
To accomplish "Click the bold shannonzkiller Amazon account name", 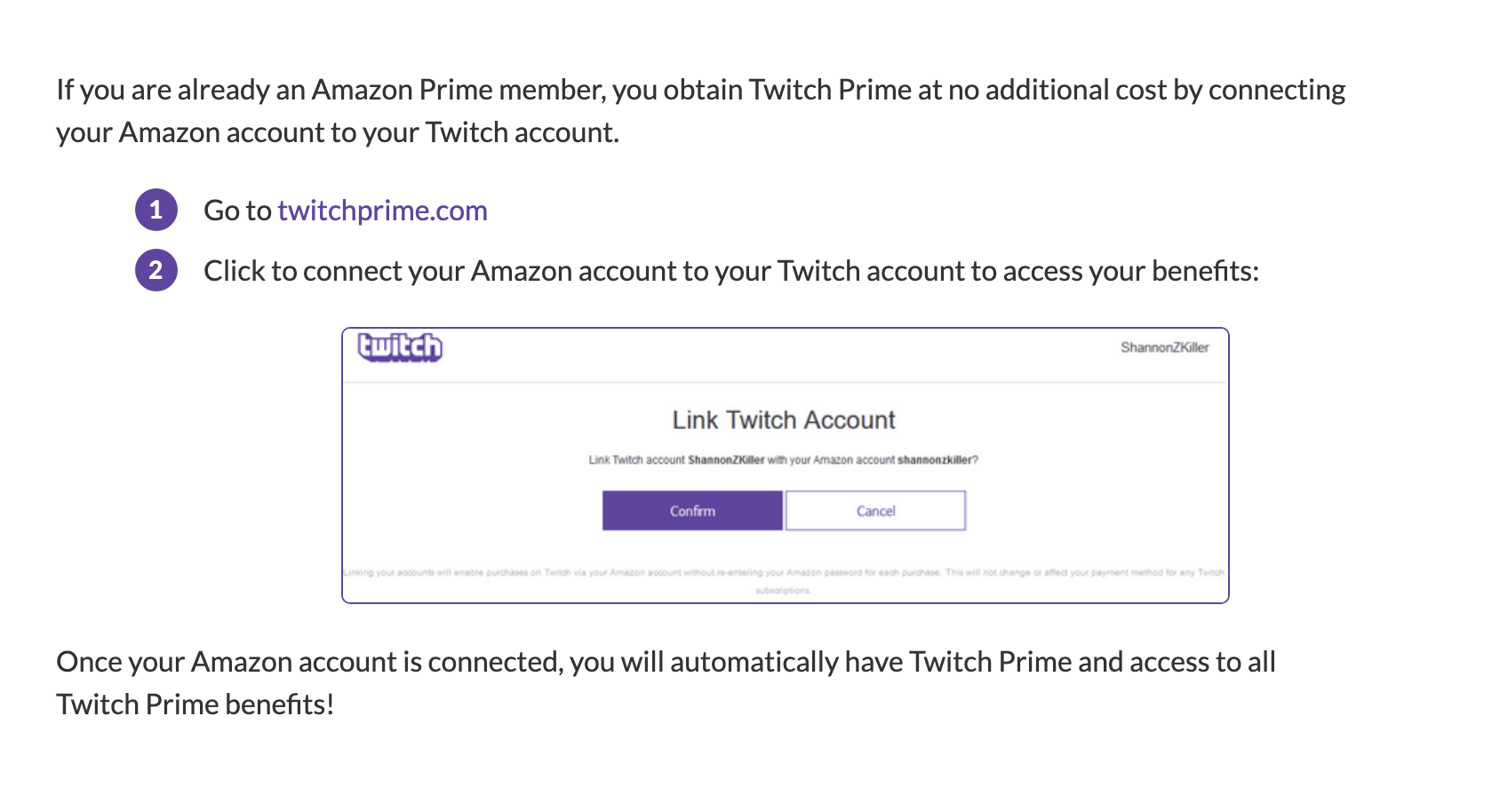I will [935, 460].
